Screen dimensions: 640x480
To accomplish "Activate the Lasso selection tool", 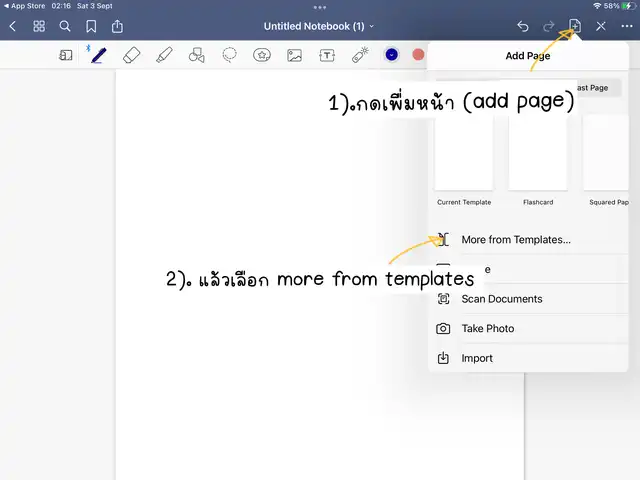I will coord(229,55).
